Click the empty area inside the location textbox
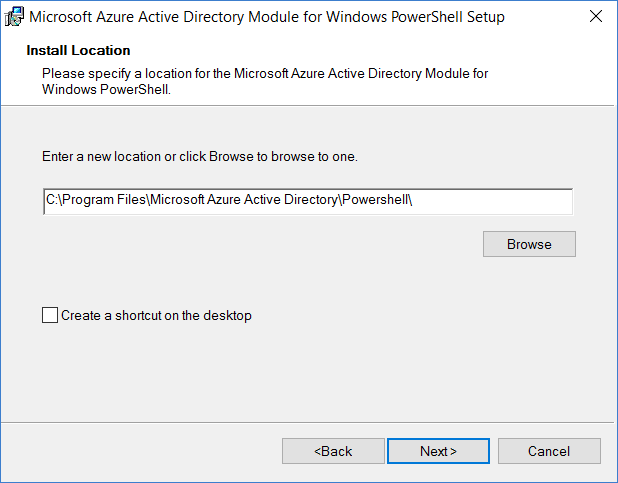The height and width of the screenshot is (483, 618). pyautogui.click(x=493, y=201)
